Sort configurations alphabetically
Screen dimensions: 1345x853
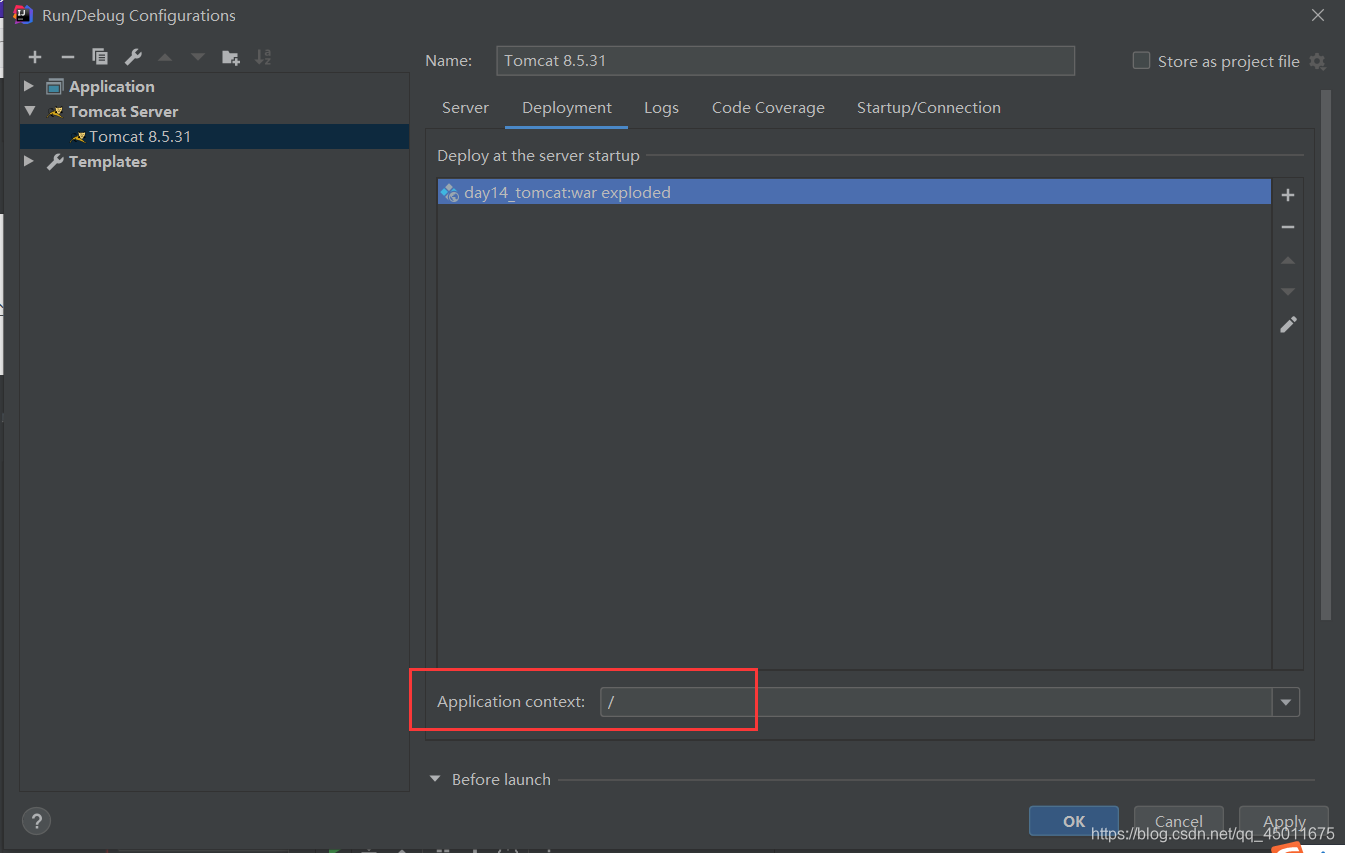[263, 57]
